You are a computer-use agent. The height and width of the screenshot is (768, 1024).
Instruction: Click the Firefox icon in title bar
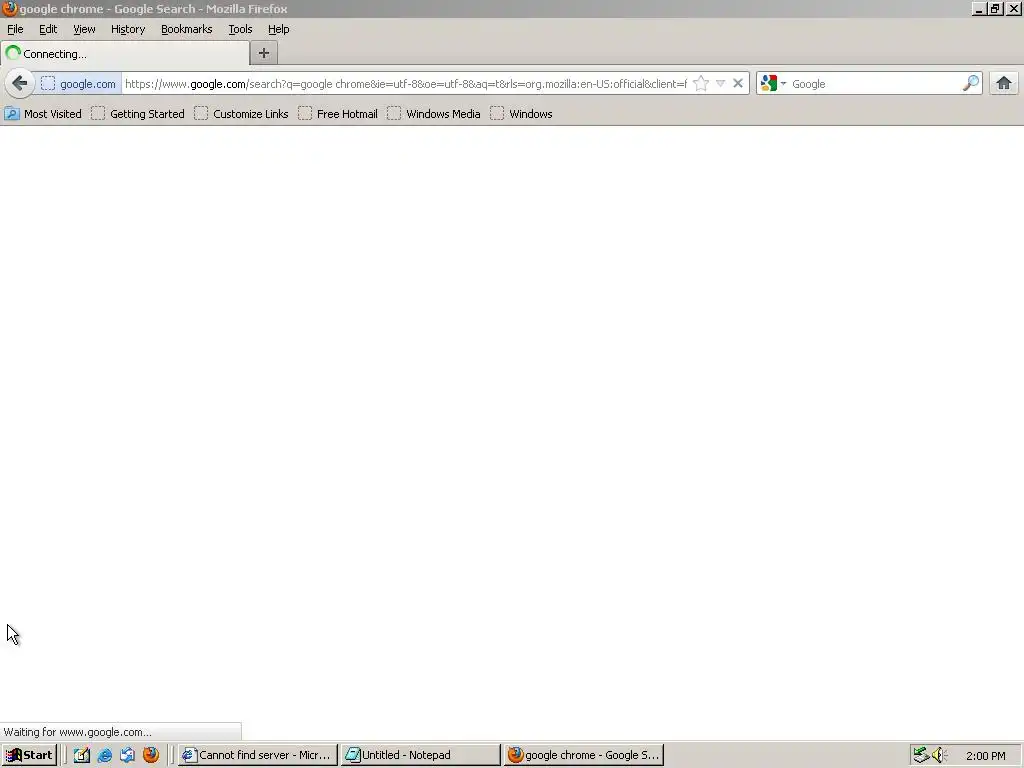[x=9, y=8]
